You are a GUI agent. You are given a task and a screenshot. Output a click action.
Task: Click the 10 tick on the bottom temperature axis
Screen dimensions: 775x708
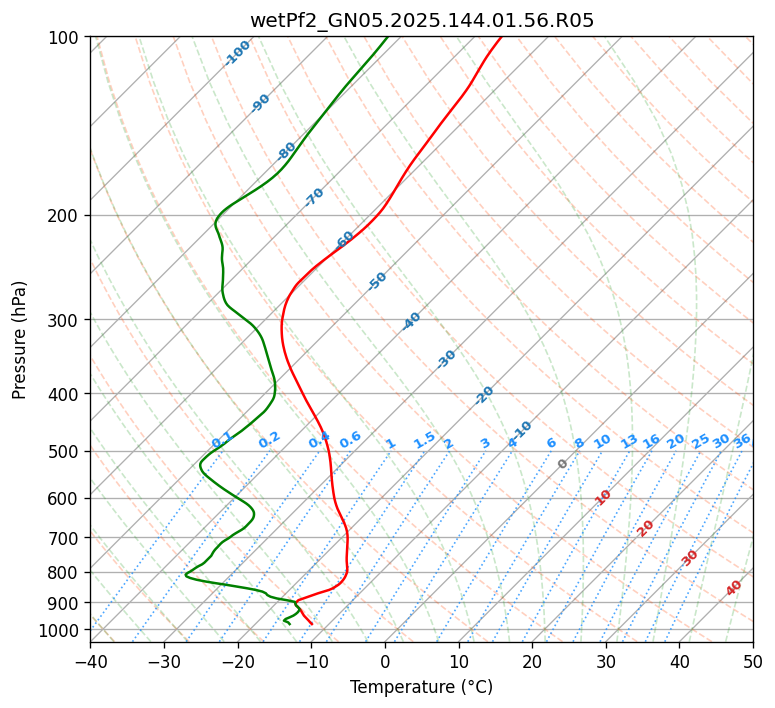[459, 661]
